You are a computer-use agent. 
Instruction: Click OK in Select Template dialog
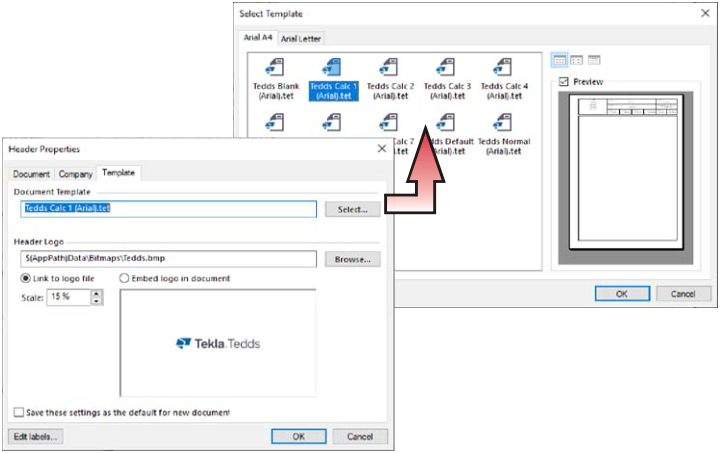(622, 294)
